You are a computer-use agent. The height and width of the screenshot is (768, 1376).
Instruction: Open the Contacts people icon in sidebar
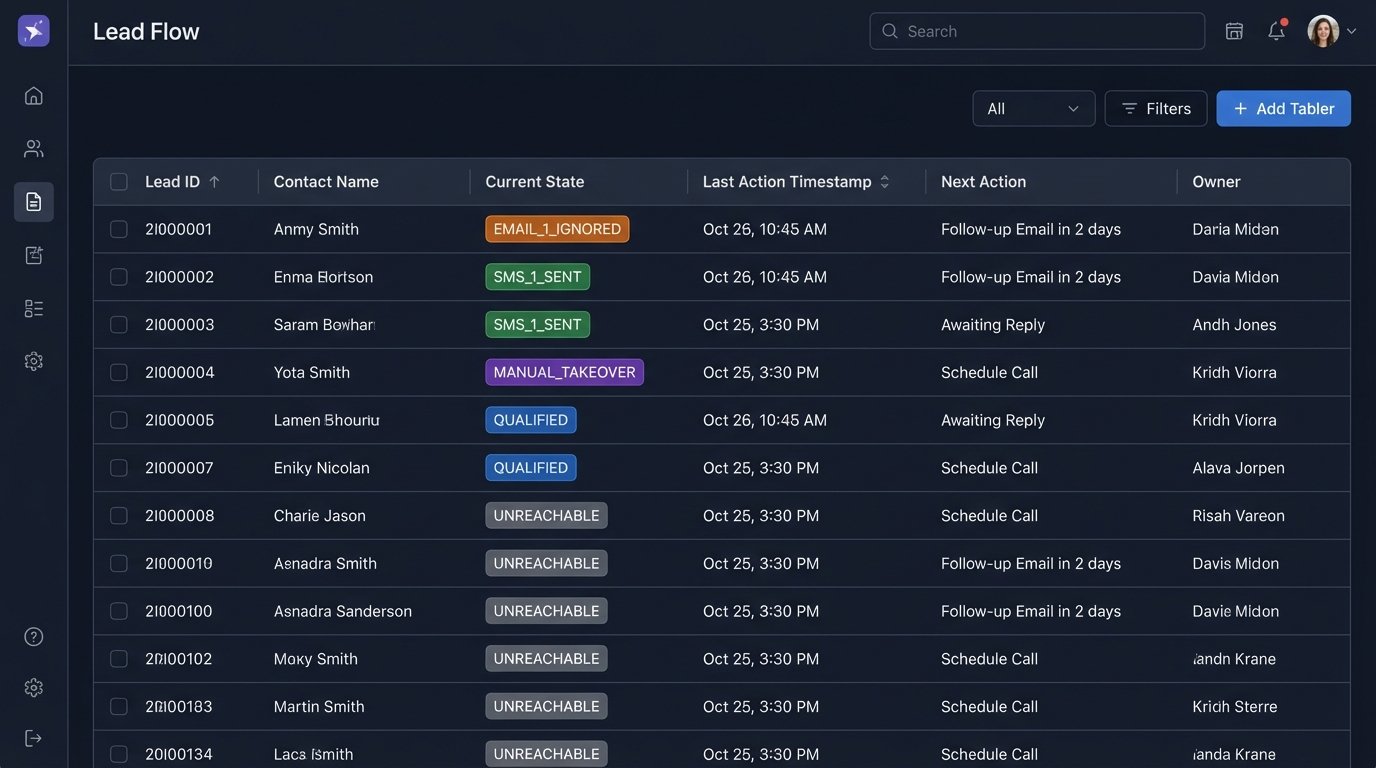pyautogui.click(x=34, y=149)
